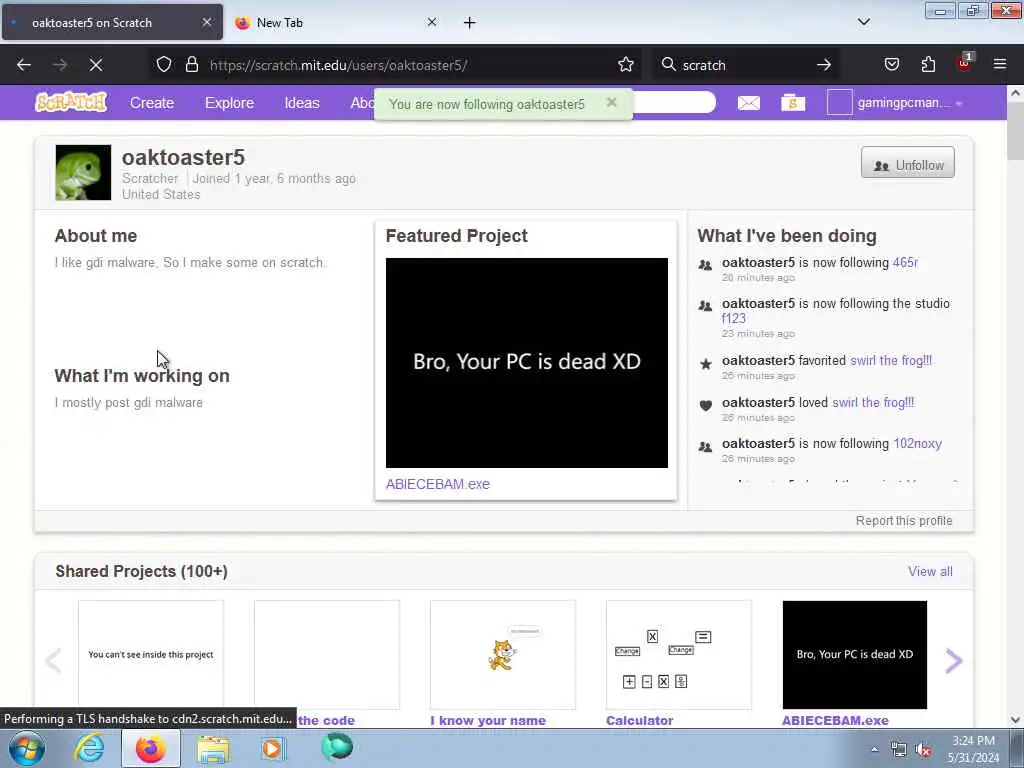
Task: Open My Stuff folder icon
Action: coord(793,103)
